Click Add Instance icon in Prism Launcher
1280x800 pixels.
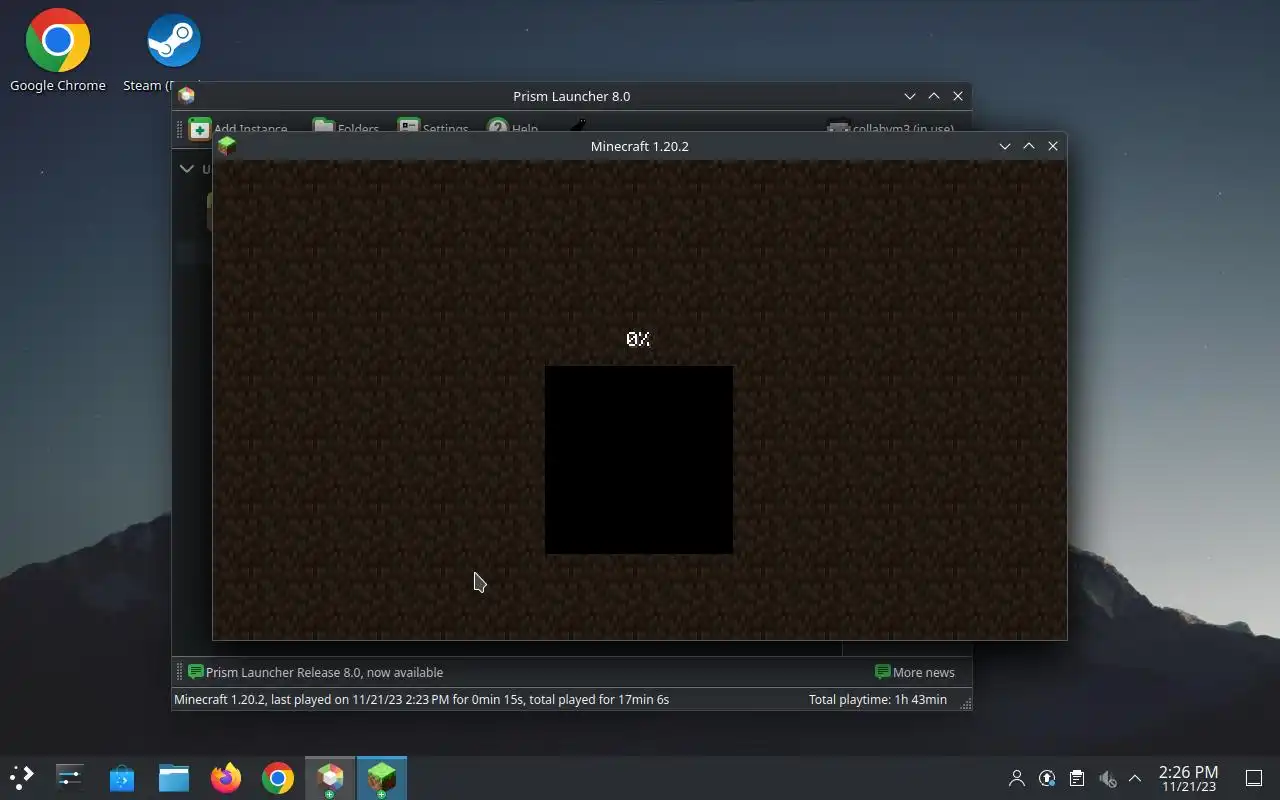(x=200, y=128)
